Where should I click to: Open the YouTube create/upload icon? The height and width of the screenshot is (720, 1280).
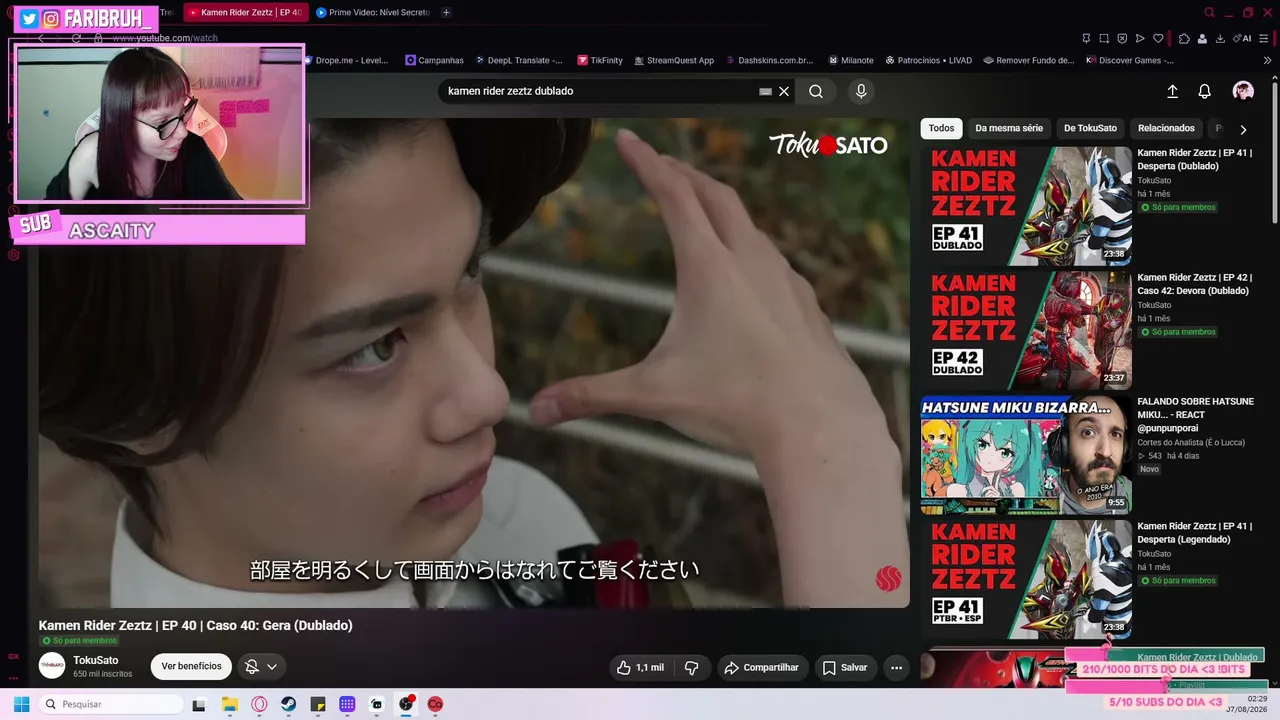coord(1173,91)
